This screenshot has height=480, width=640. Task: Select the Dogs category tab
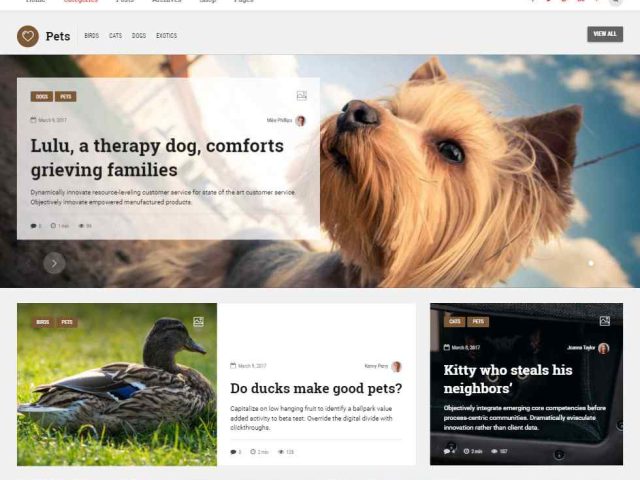pos(139,36)
